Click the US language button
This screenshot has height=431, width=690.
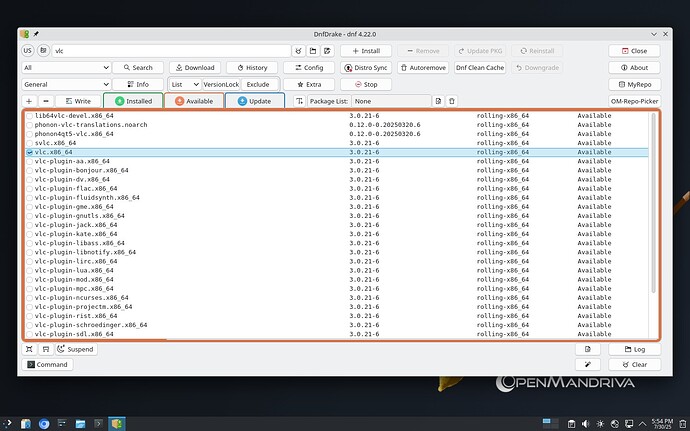[x=28, y=51]
